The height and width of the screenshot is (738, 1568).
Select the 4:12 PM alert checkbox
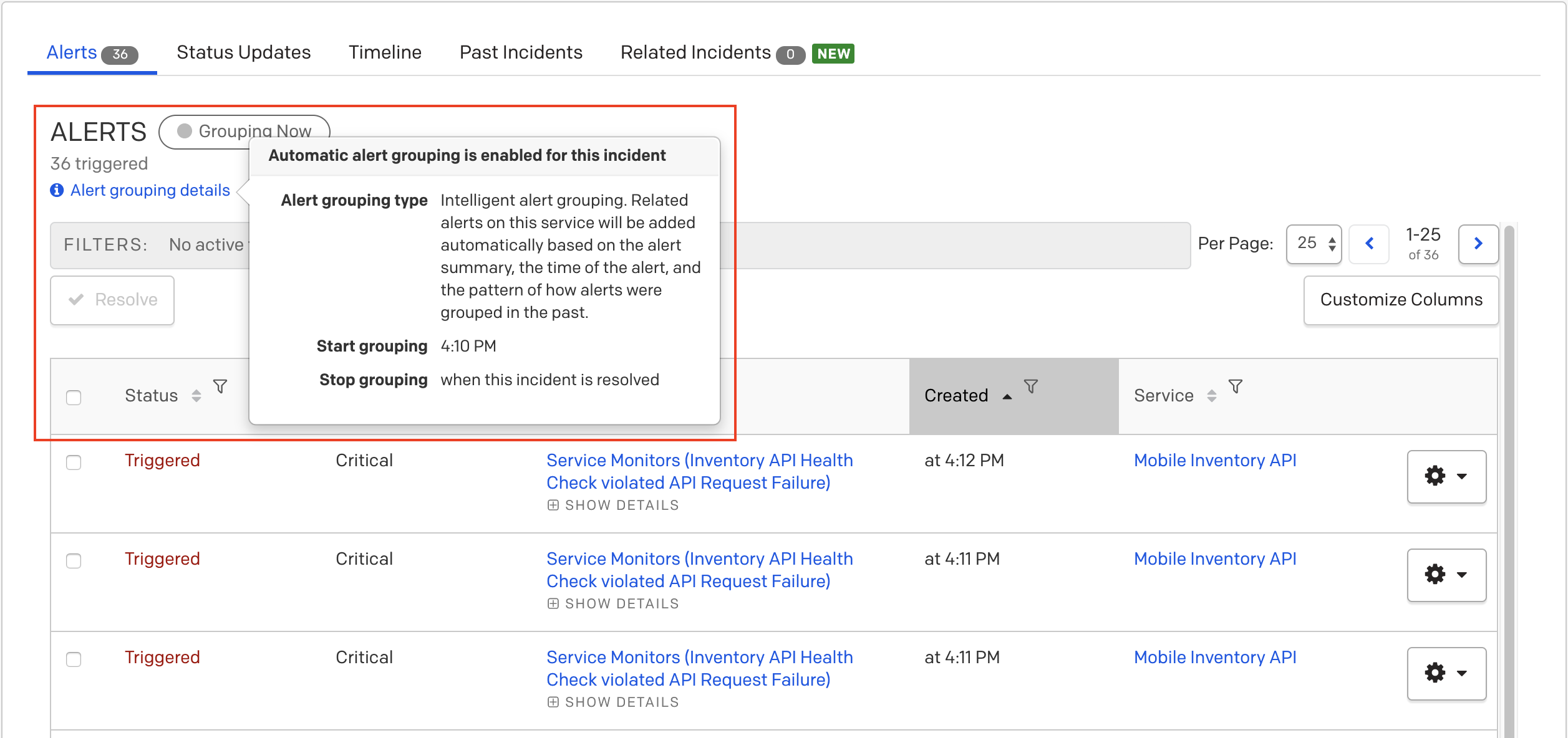coord(74,462)
